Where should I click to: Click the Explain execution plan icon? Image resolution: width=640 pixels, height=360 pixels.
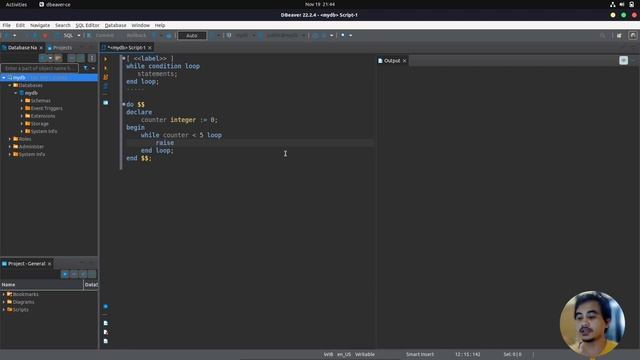[x=106, y=86]
